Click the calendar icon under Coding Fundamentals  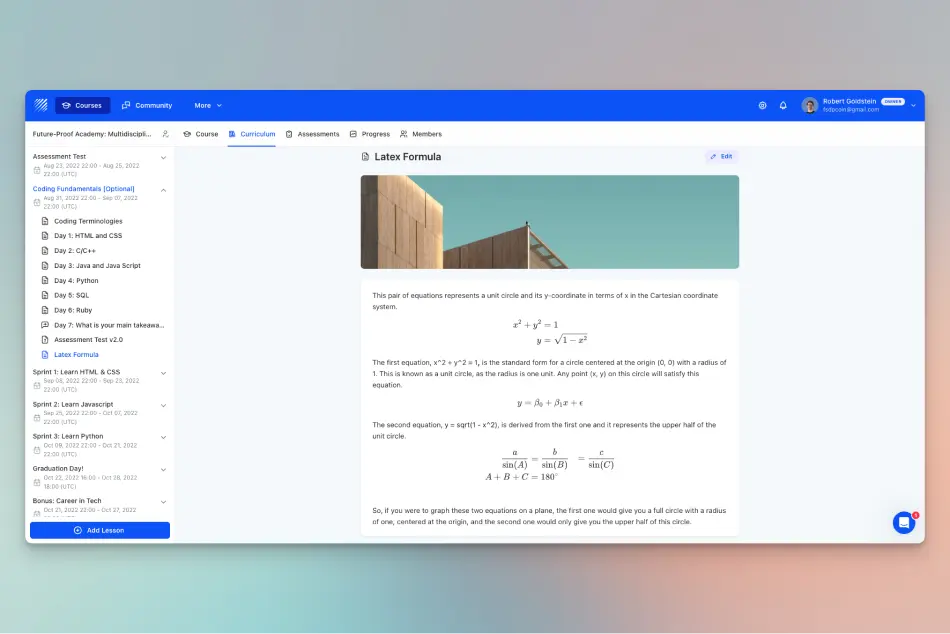[37, 202]
